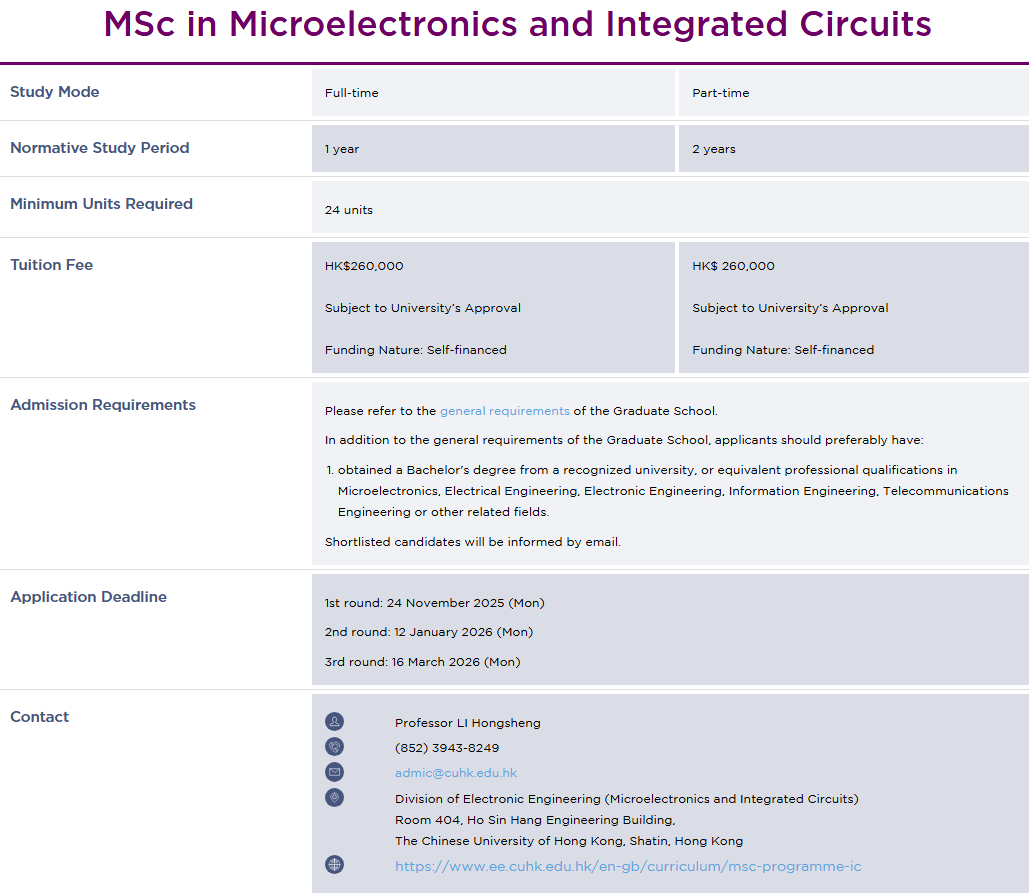The image size is (1029, 893).
Task: Click the globe website icon
Action: tap(334, 865)
